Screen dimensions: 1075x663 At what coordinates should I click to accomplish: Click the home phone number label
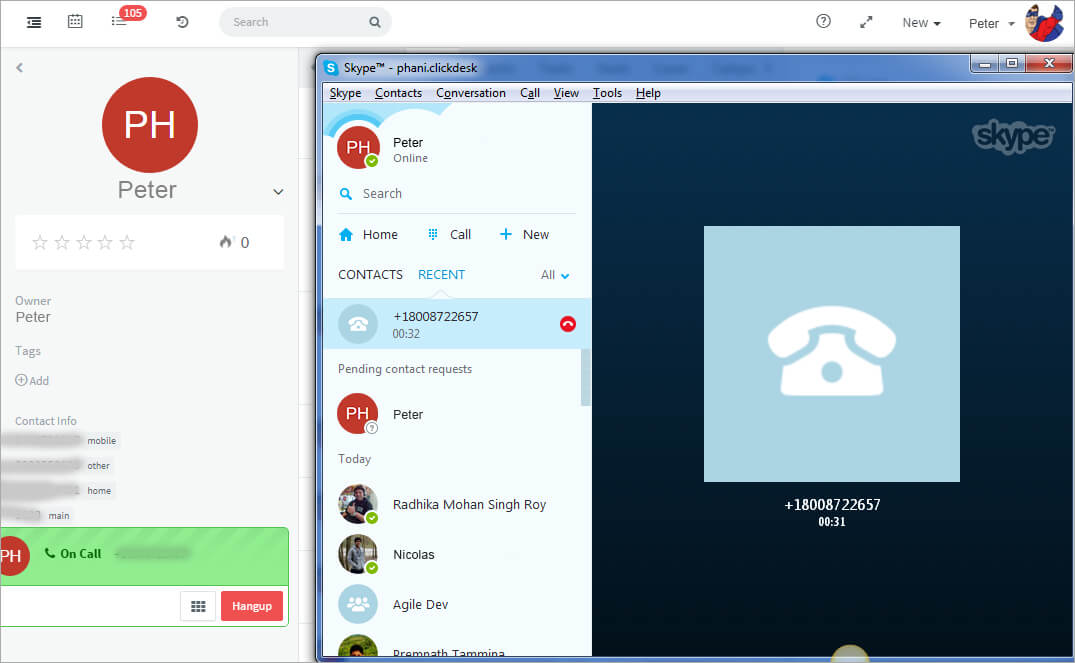coord(99,490)
